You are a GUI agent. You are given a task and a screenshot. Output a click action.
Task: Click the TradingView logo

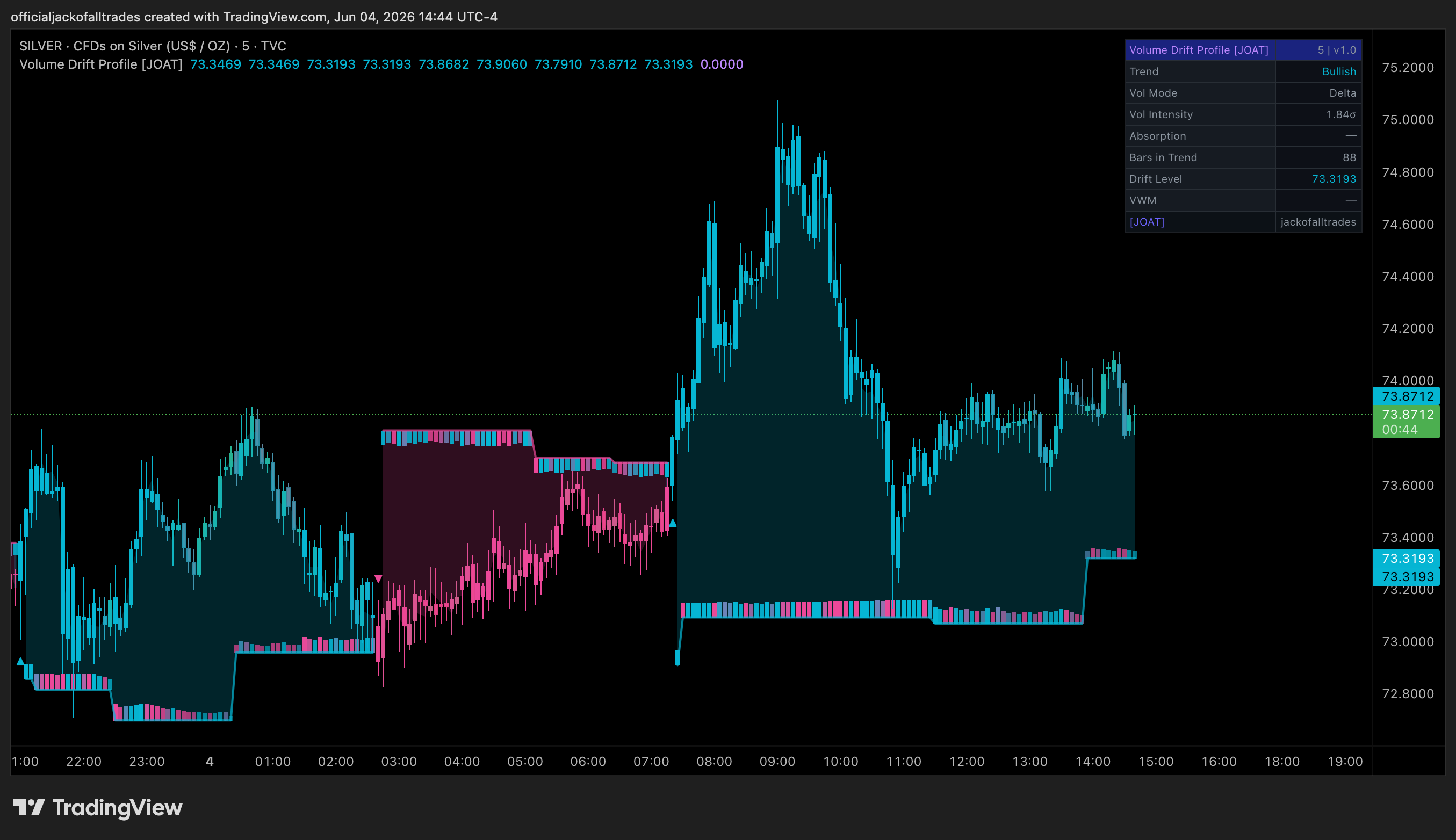click(x=97, y=808)
